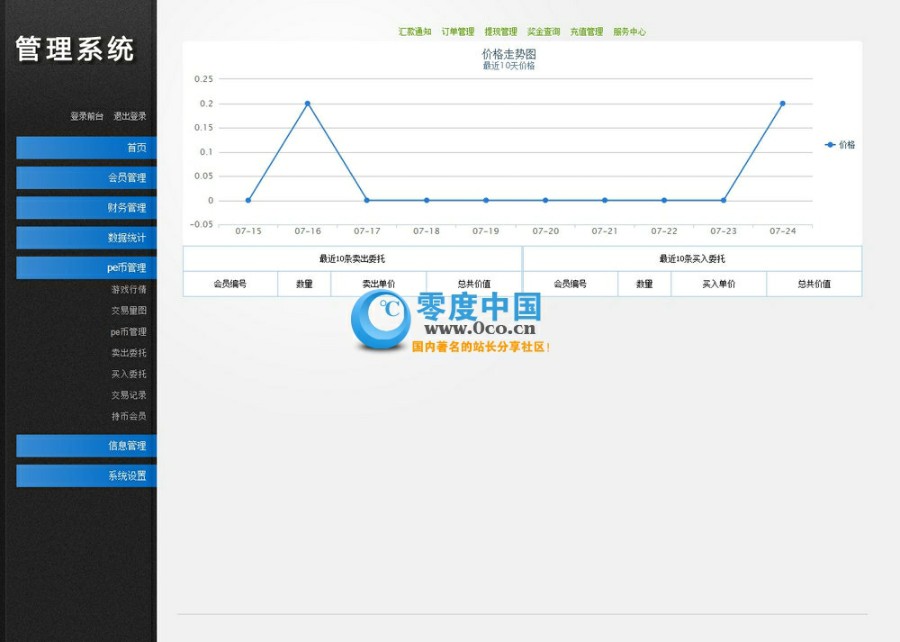
Task: Click the 登录前台 link
Action: pyautogui.click(x=87, y=116)
